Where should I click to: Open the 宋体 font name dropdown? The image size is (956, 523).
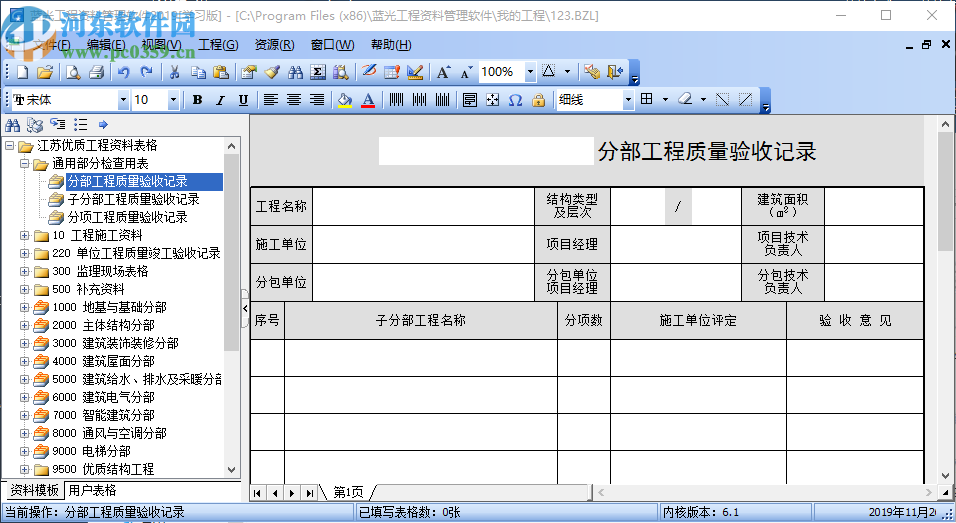(123, 100)
